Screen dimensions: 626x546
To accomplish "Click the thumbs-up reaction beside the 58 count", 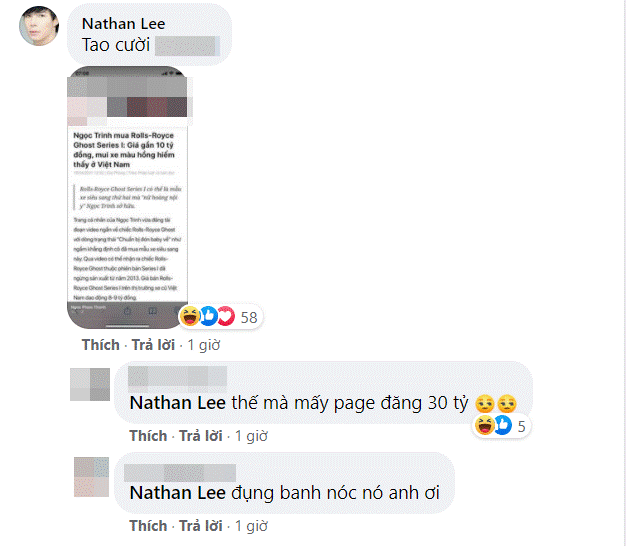I will click(x=208, y=316).
